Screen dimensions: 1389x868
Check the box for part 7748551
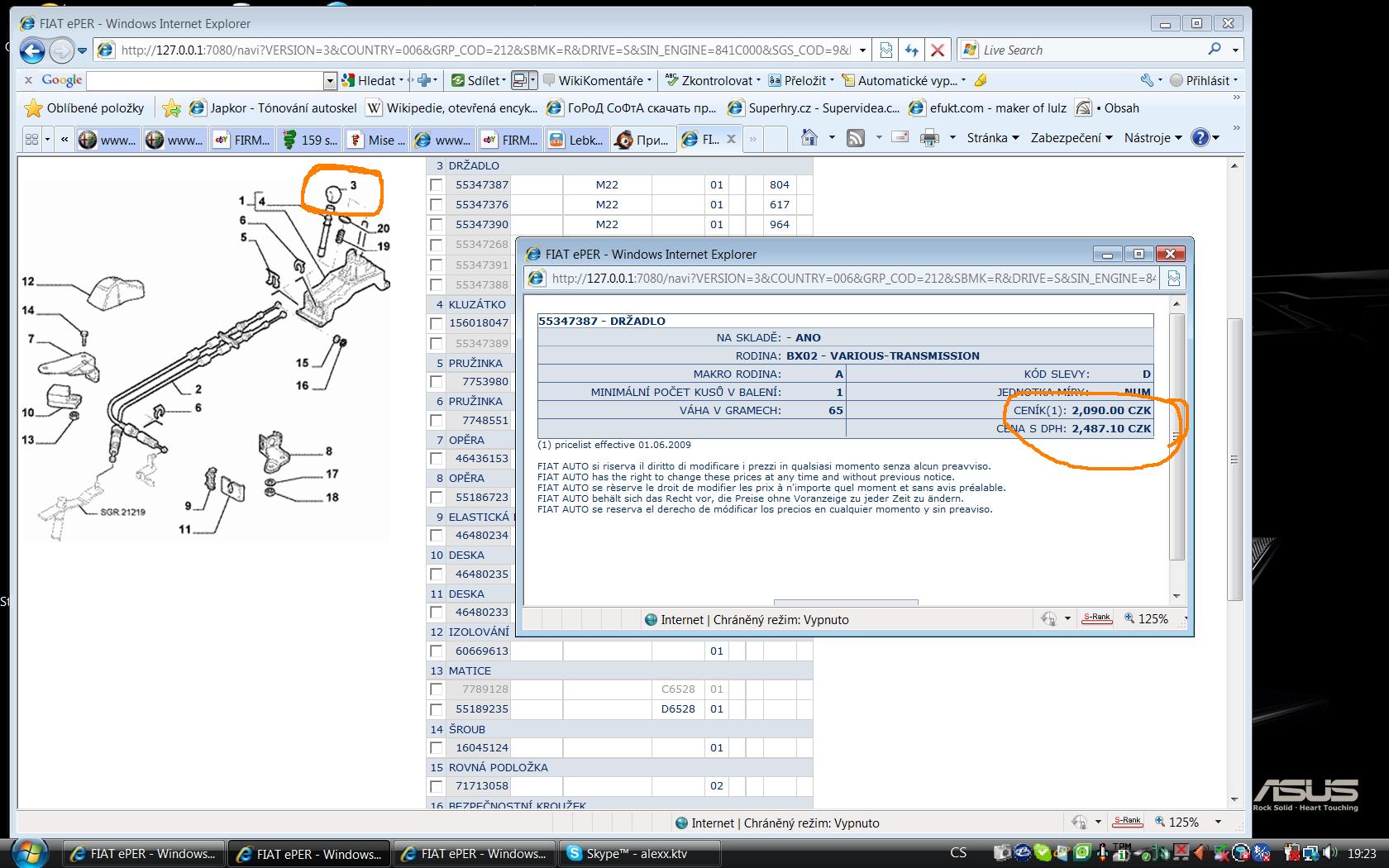(x=437, y=421)
